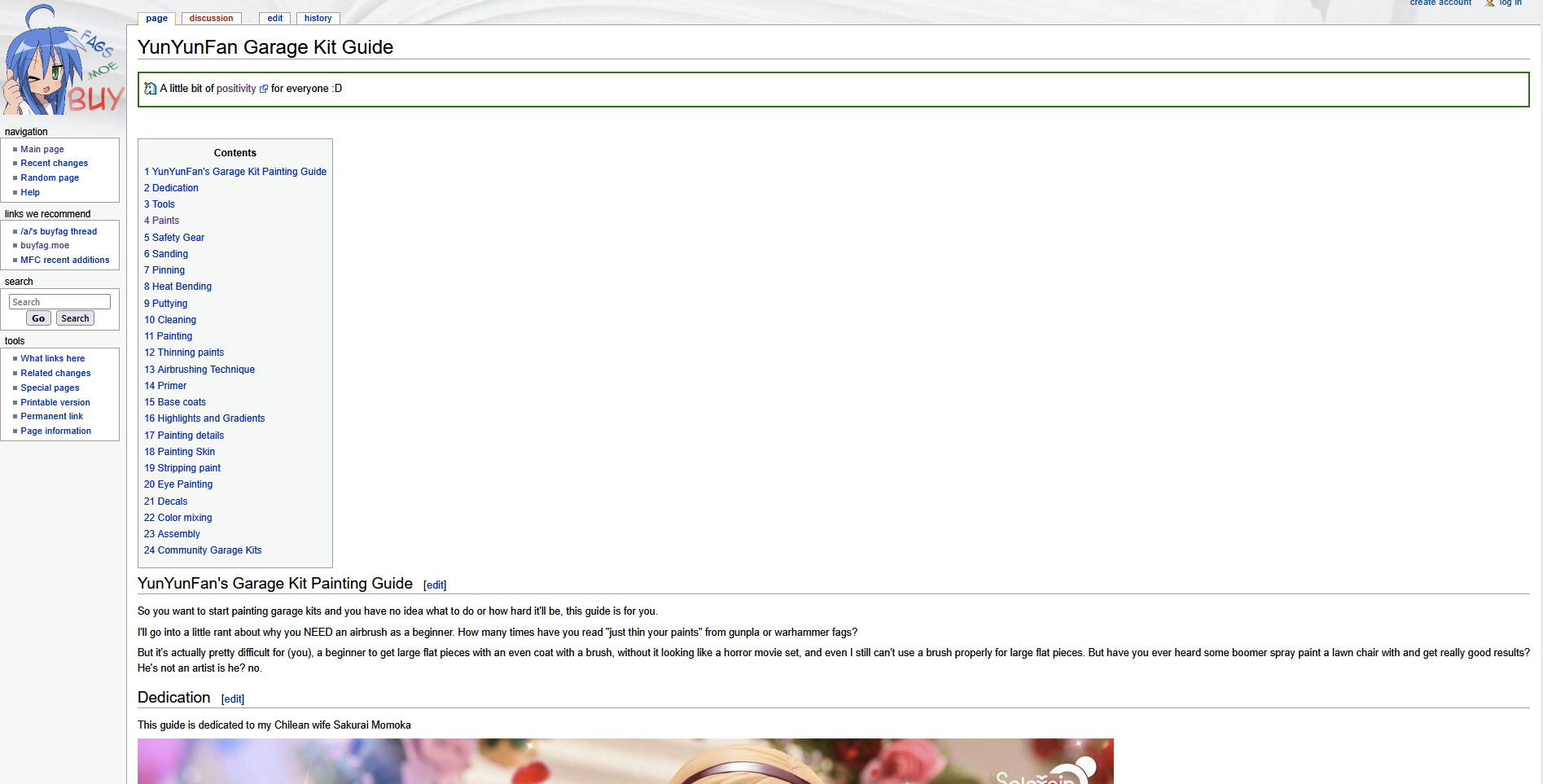
Task: Go to Main page in navigation
Action: pos(42,149)
